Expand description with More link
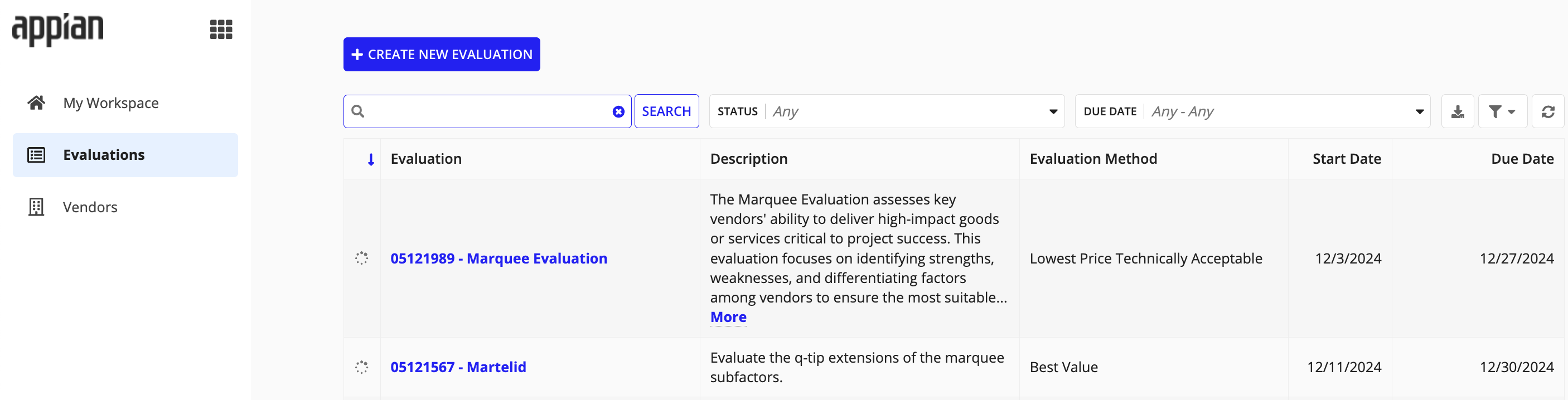 pyautogui.click(x=728, y=318)
